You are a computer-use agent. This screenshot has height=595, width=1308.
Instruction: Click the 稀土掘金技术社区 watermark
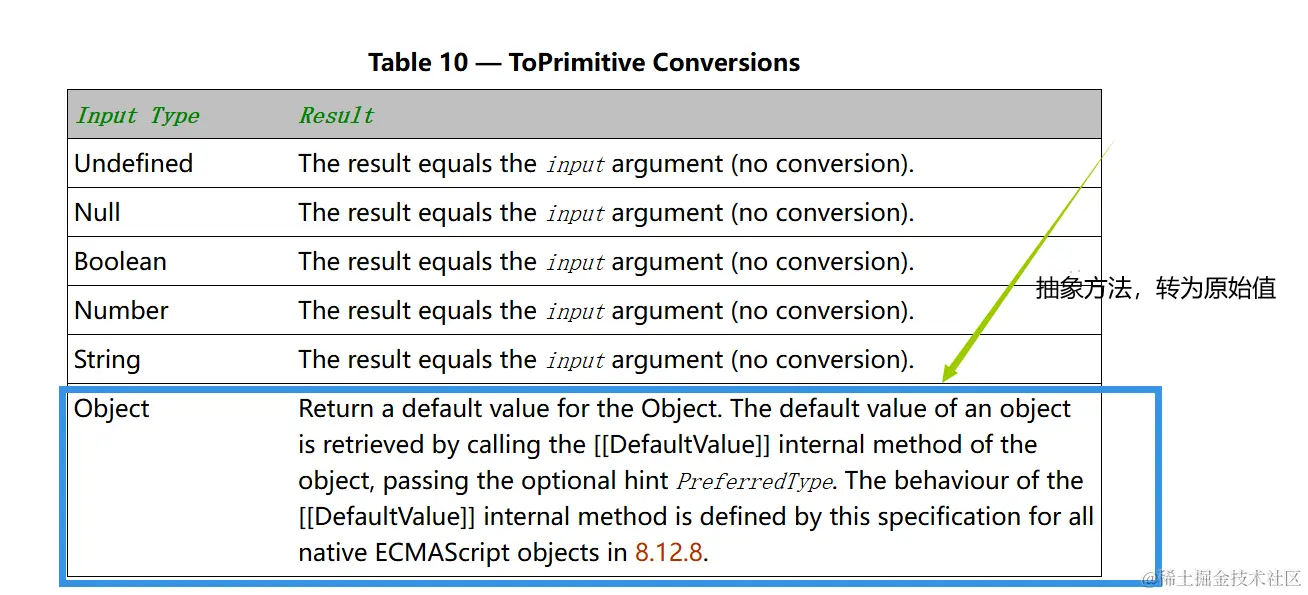click(x=1221, y=579)
